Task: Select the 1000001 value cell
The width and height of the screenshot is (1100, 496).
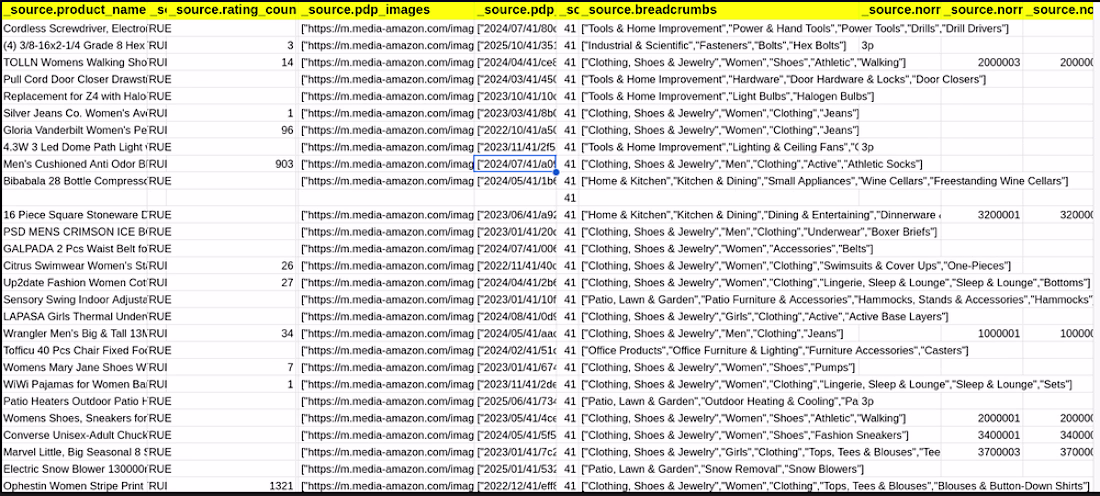Action: tap(982, 333)
